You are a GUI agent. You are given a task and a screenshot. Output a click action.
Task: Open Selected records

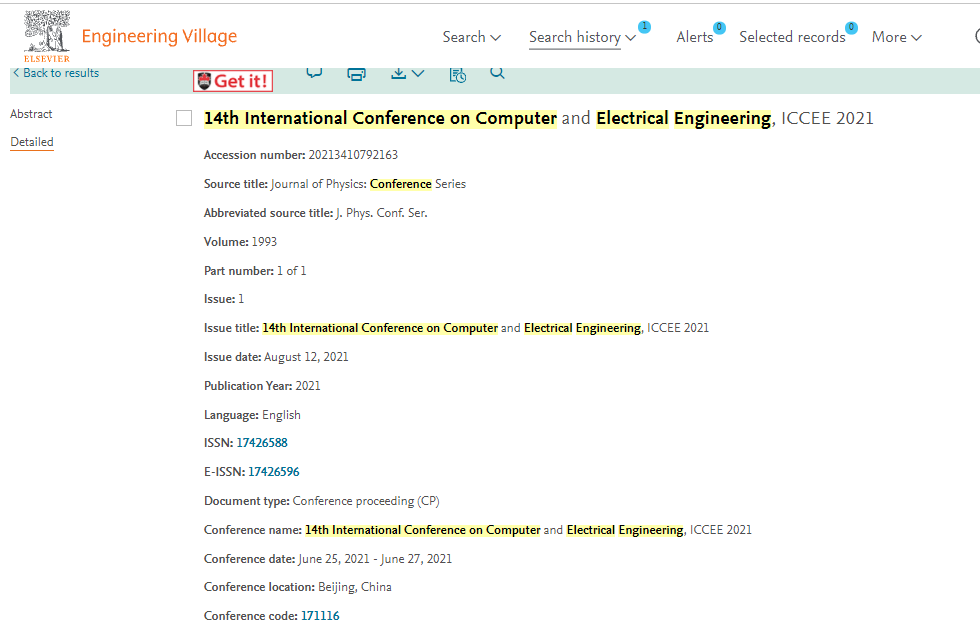click(x=792, y=37)
